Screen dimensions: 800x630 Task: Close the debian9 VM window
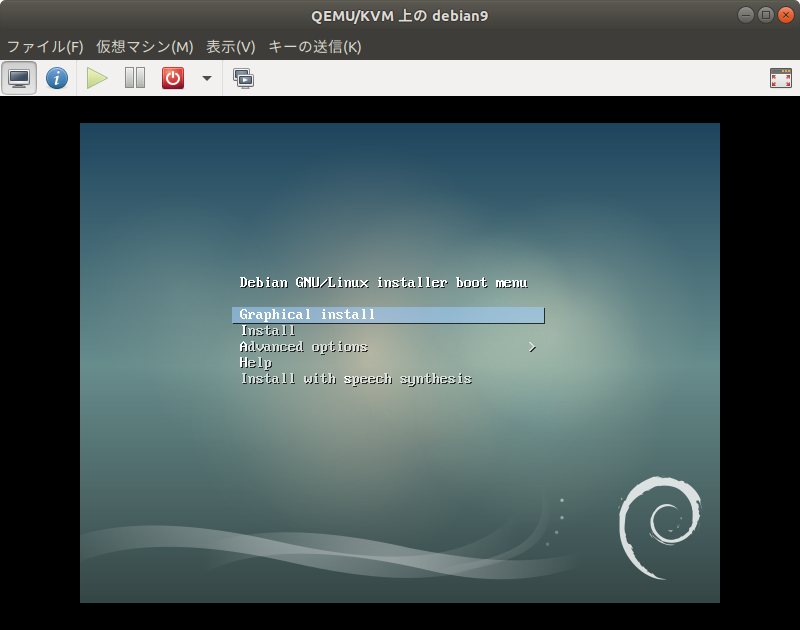click(786, 15)
